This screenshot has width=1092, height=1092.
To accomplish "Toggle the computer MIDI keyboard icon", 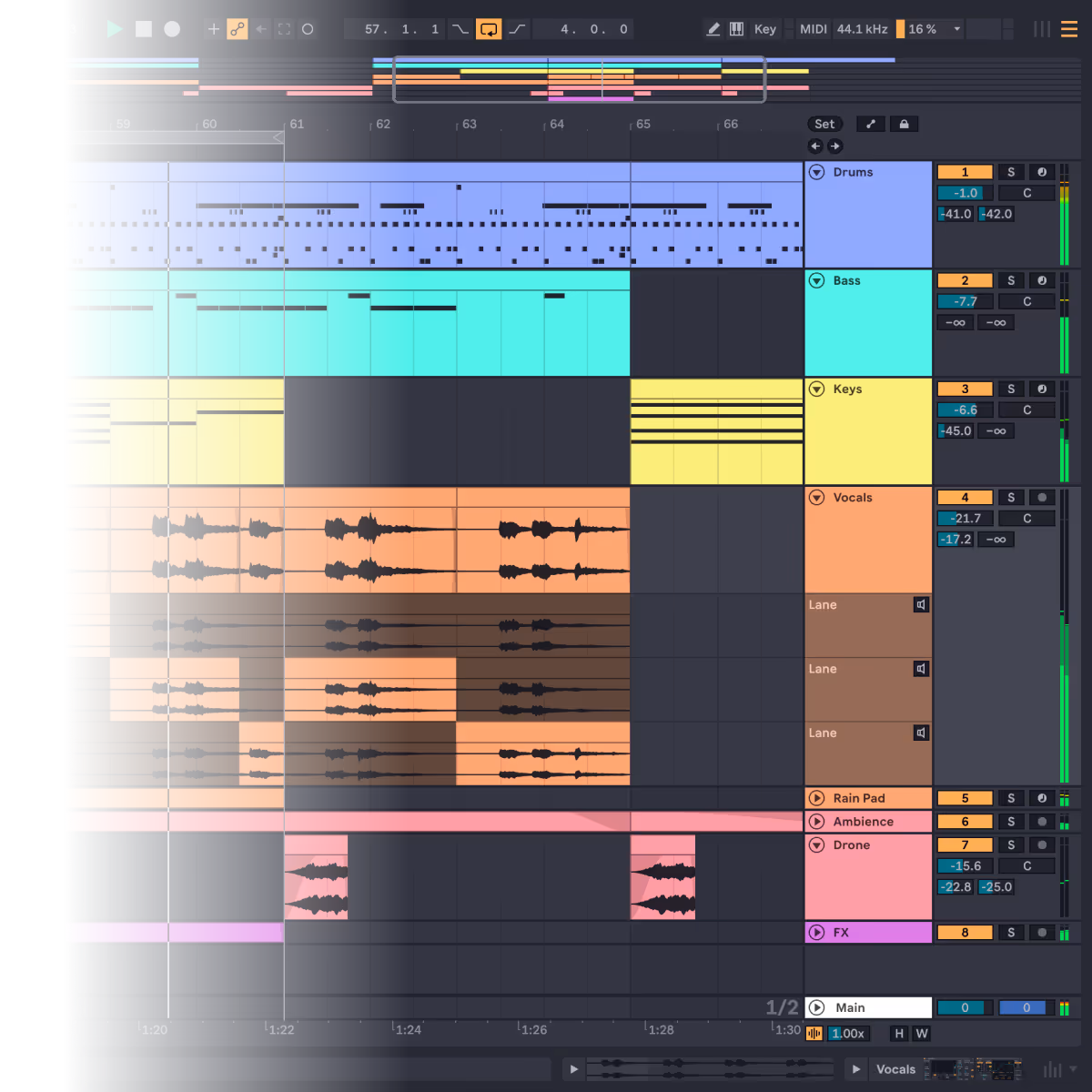I will 737,29.
